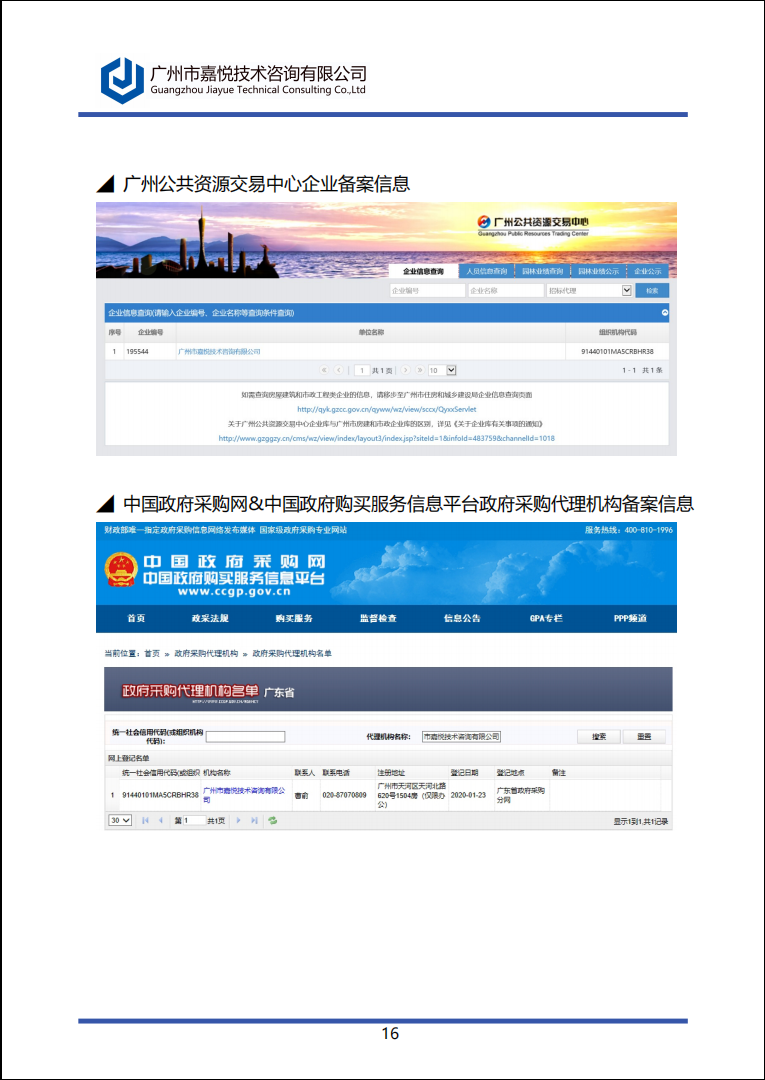Click the 单位名称 column header
Screen dimensions: 765x1080
click(x=370, y=332)
